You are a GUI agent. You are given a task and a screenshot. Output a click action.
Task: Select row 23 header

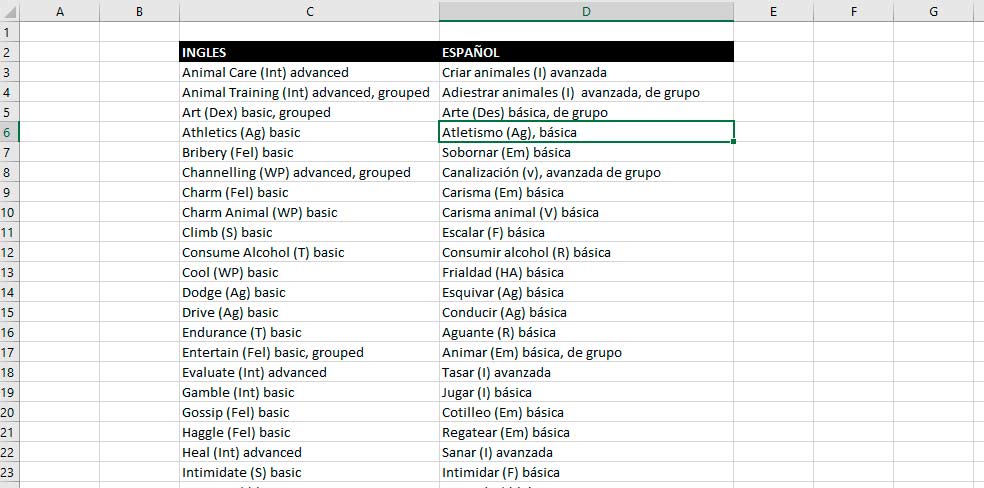pyautogui.click(x=10, y=472)
